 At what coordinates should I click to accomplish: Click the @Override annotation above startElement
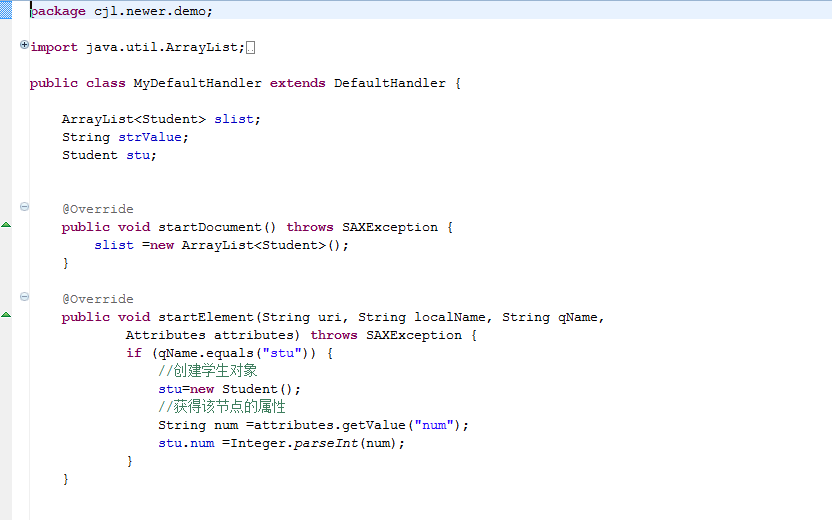click(x=98, y=299)
